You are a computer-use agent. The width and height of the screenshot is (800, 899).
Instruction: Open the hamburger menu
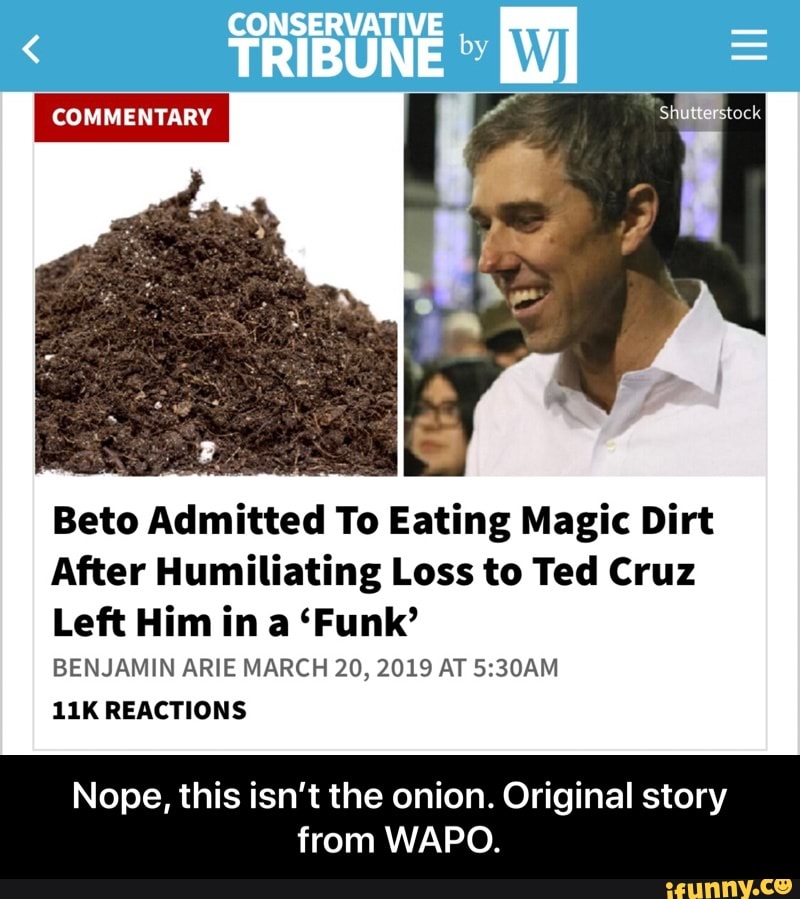click(748, 46)
